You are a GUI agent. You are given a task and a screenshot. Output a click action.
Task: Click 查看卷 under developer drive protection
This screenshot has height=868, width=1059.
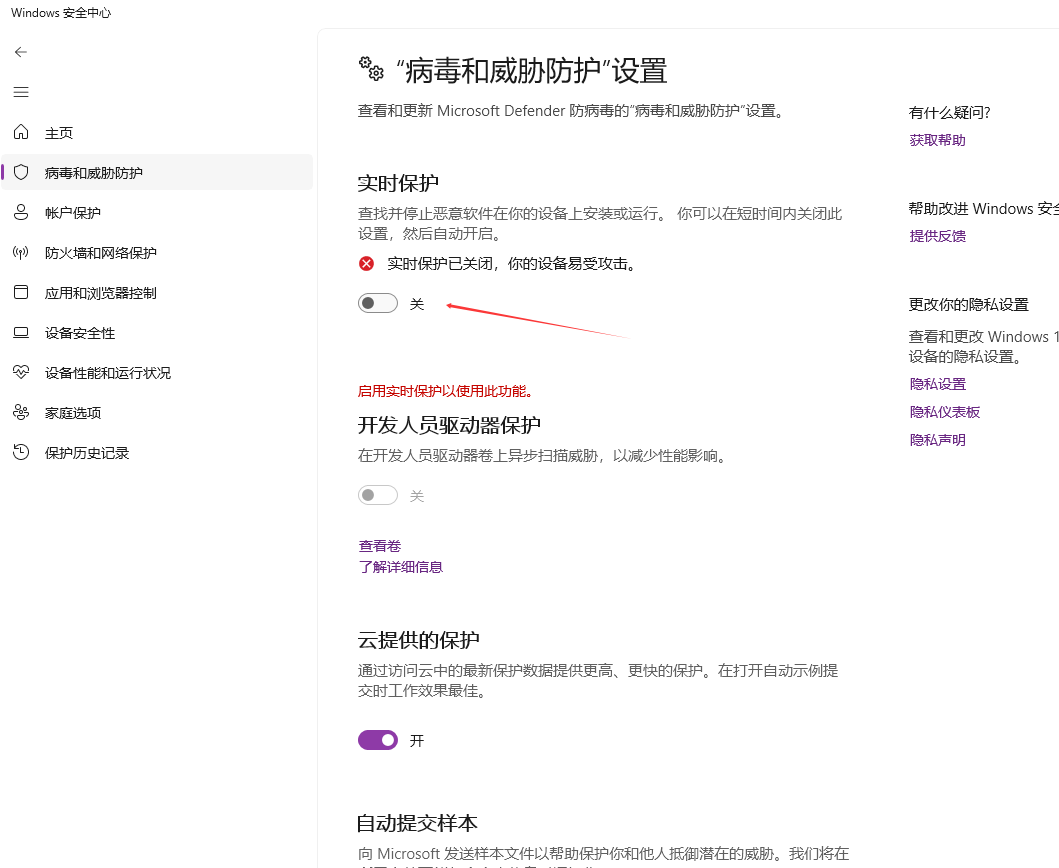(379, 545)
